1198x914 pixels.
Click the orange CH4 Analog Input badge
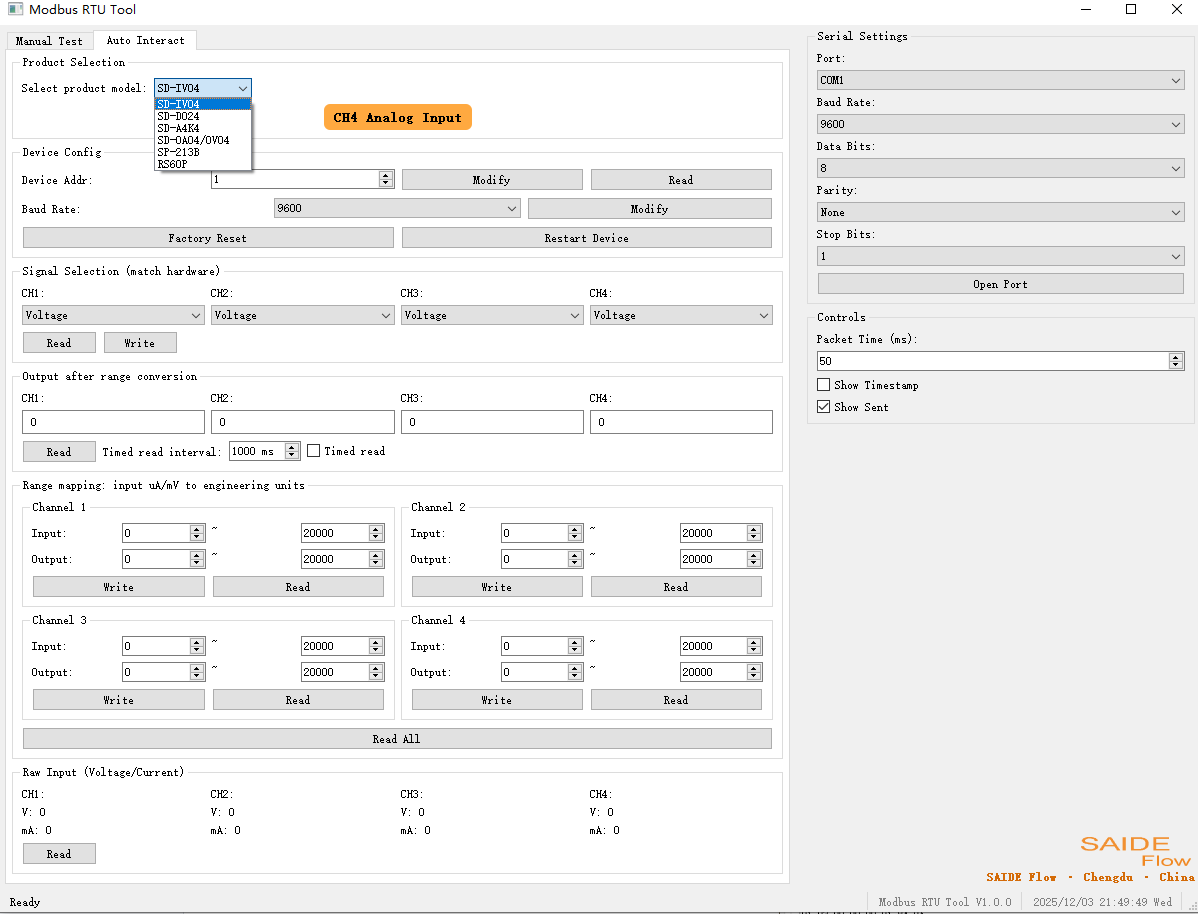click(397, 117)
